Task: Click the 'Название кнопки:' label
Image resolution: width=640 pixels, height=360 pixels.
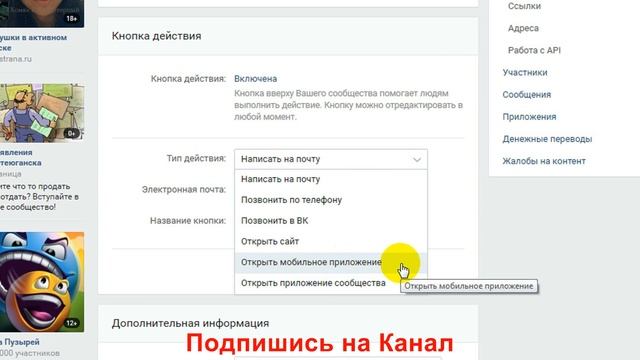Action: point(188,221)
